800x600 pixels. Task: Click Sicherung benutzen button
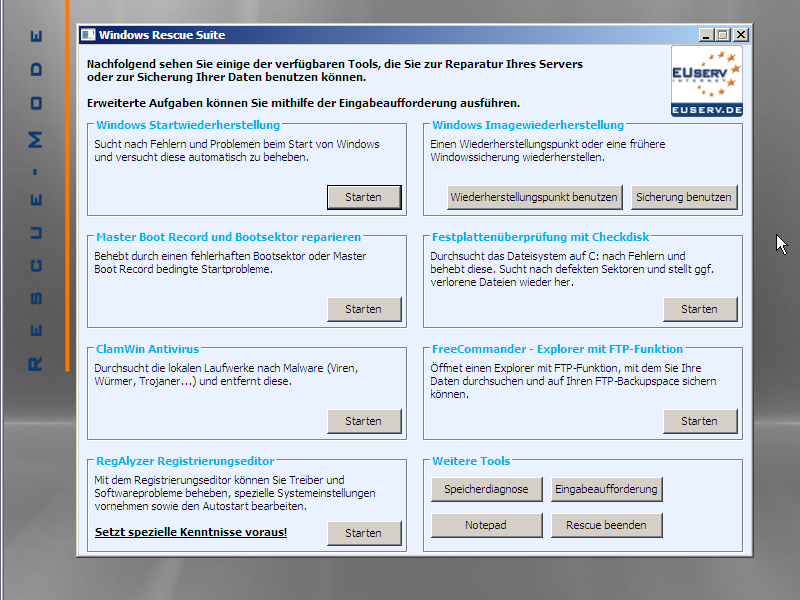[x=684, y=197]
